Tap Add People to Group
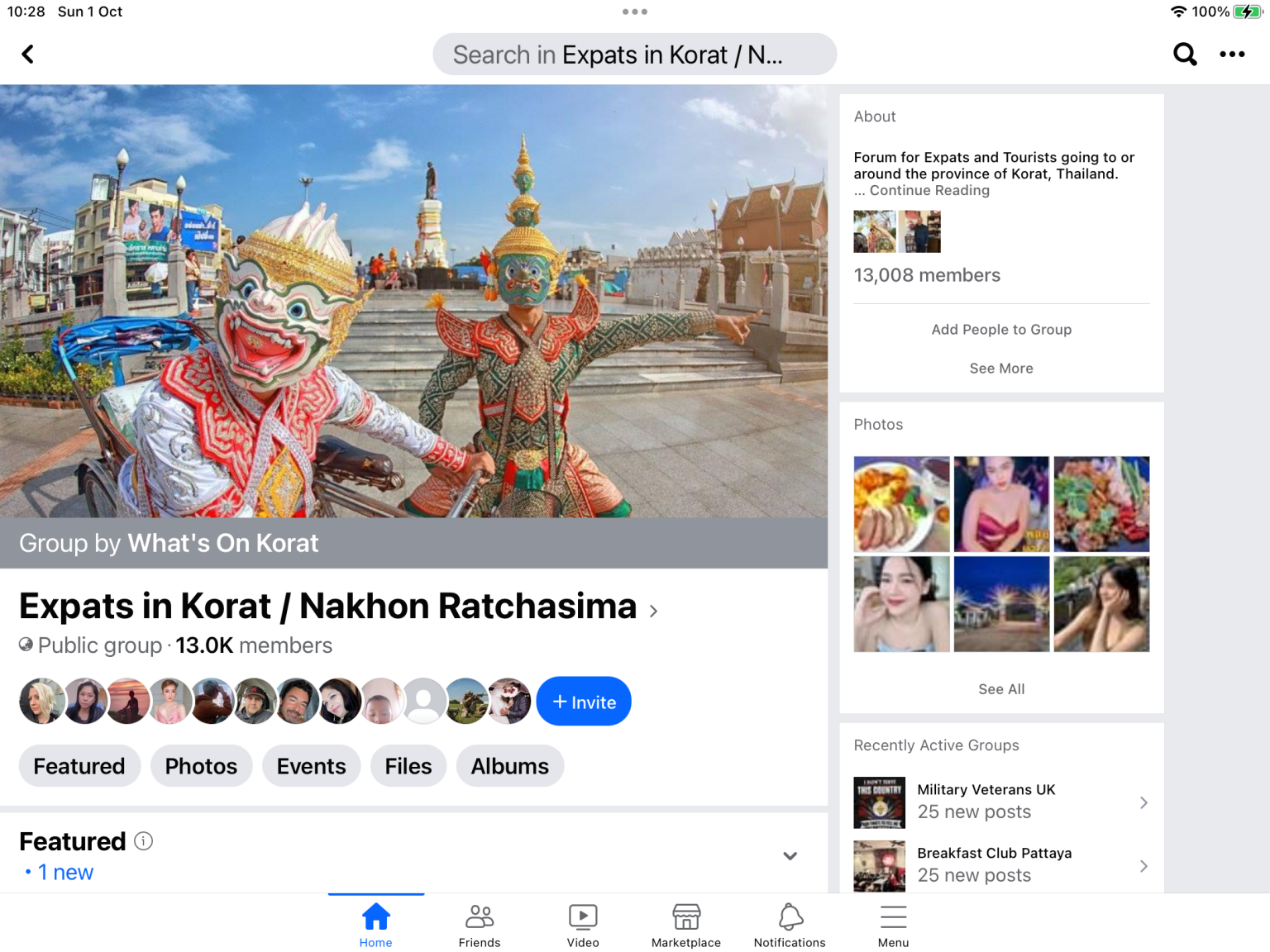1270x952 pixels. [x=1001, y=330]
